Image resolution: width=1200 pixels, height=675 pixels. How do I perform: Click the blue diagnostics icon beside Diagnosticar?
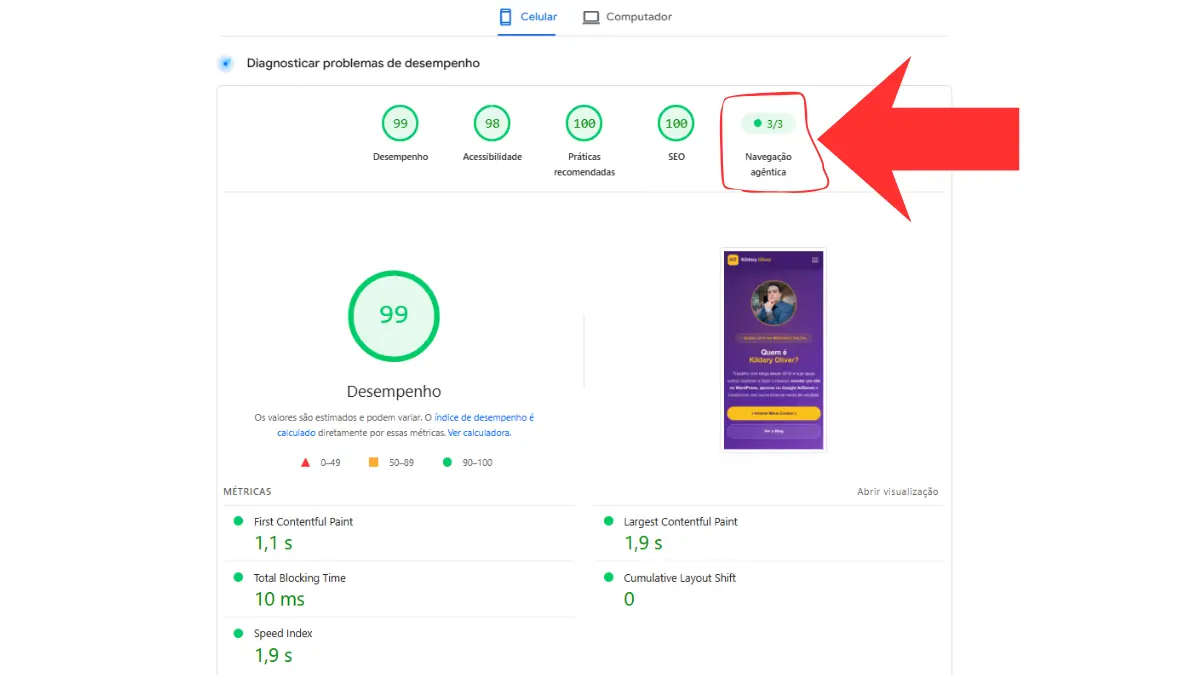click(x=226, y=63)
